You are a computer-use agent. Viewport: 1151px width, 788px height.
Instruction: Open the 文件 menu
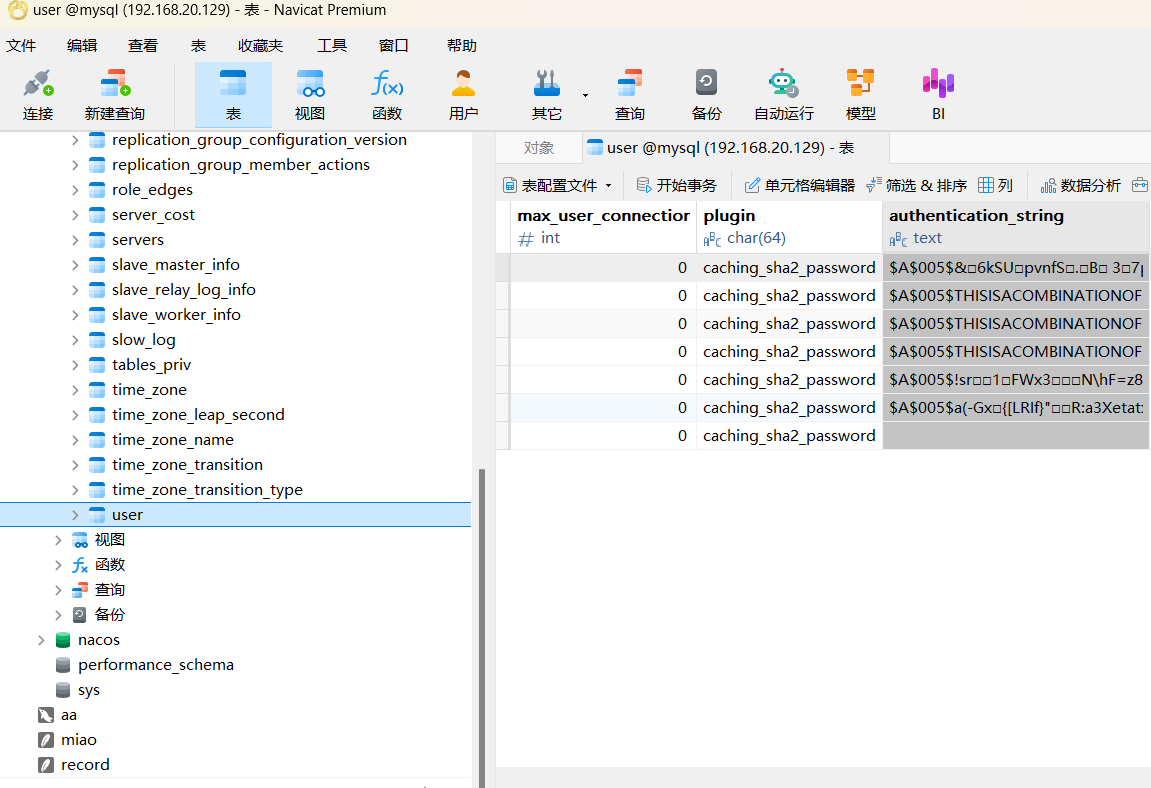21,46
